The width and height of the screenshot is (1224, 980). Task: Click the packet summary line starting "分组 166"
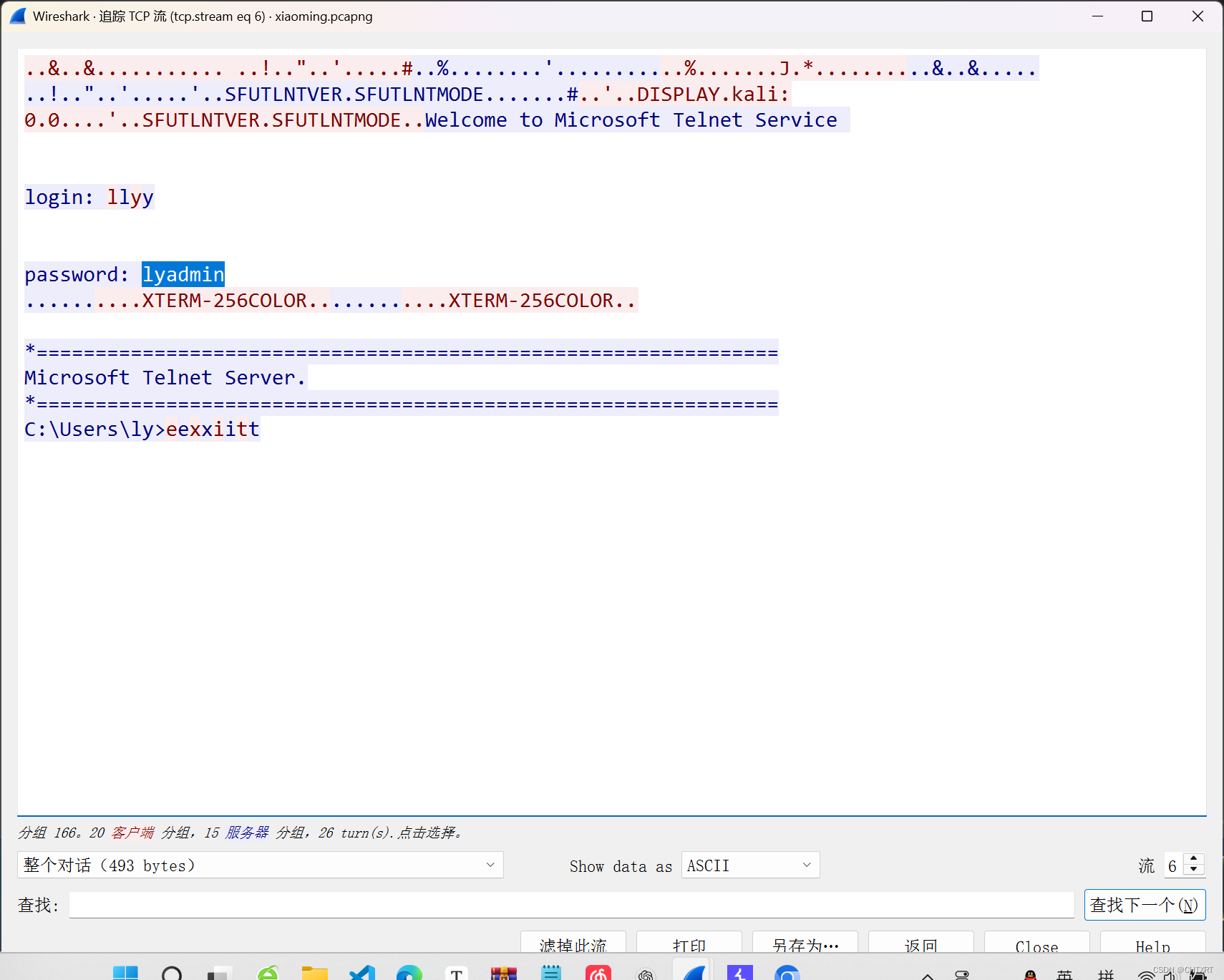click(x=241, y=833)
